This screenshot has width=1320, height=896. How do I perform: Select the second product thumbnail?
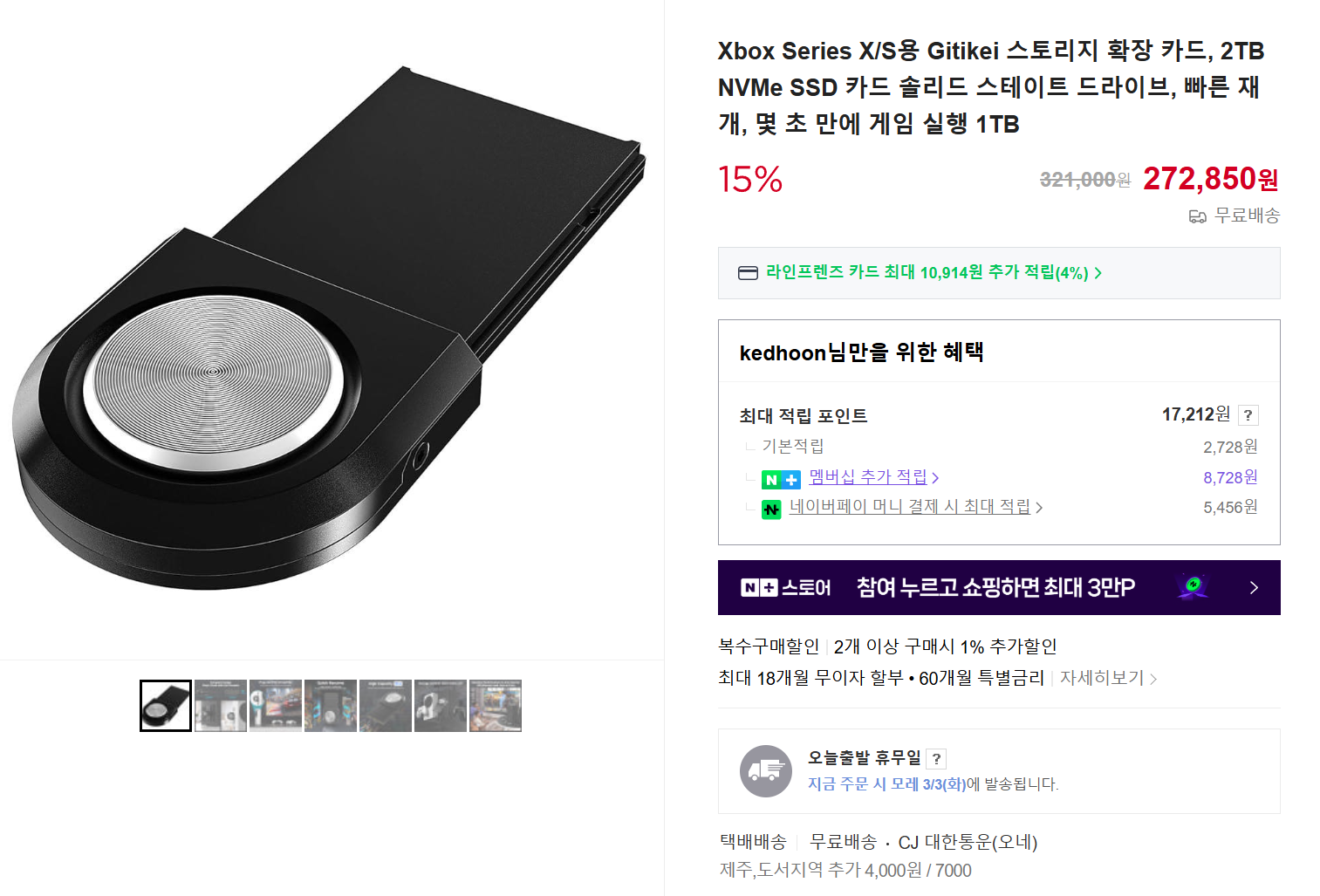[x=221, y=706]
